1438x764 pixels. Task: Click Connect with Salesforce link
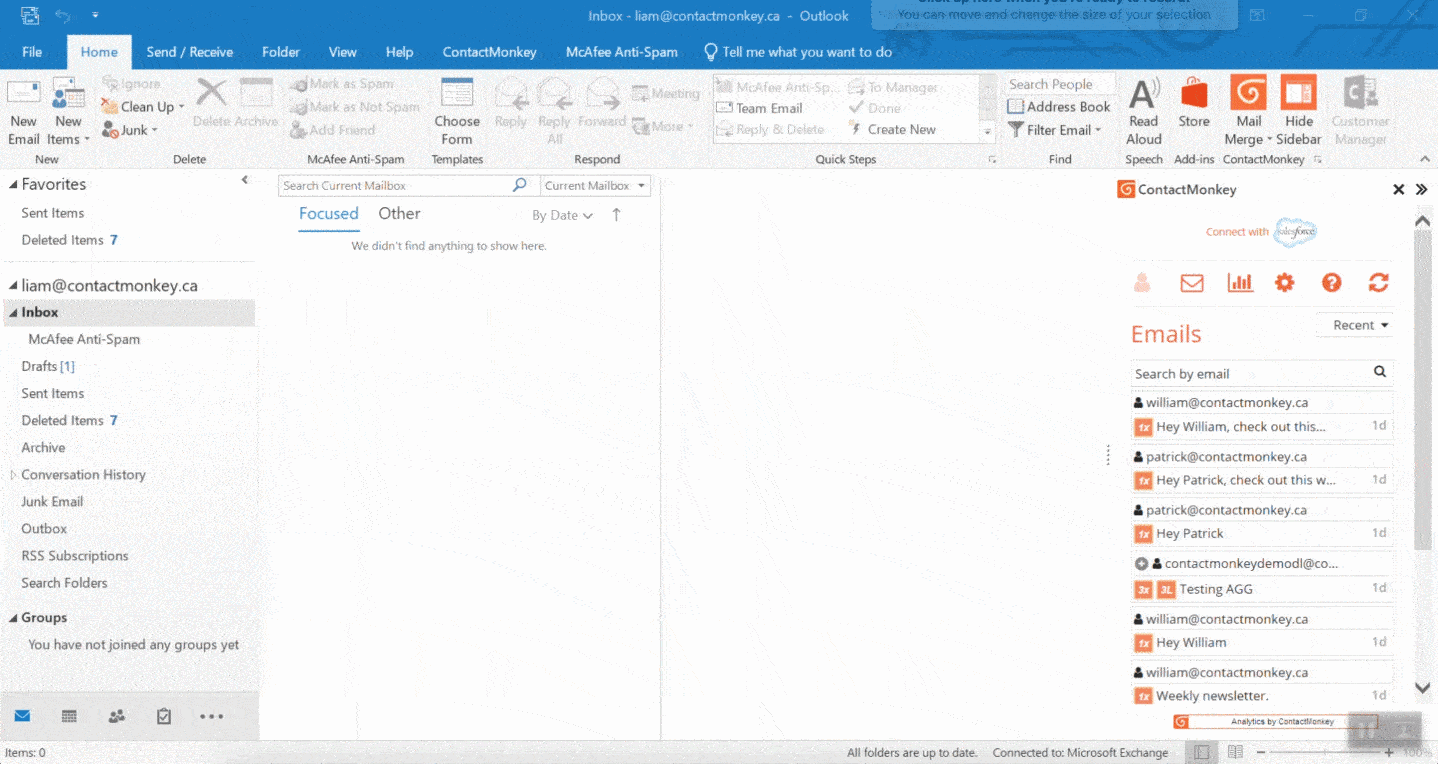pyautogui.click(x=1261, y=232)
